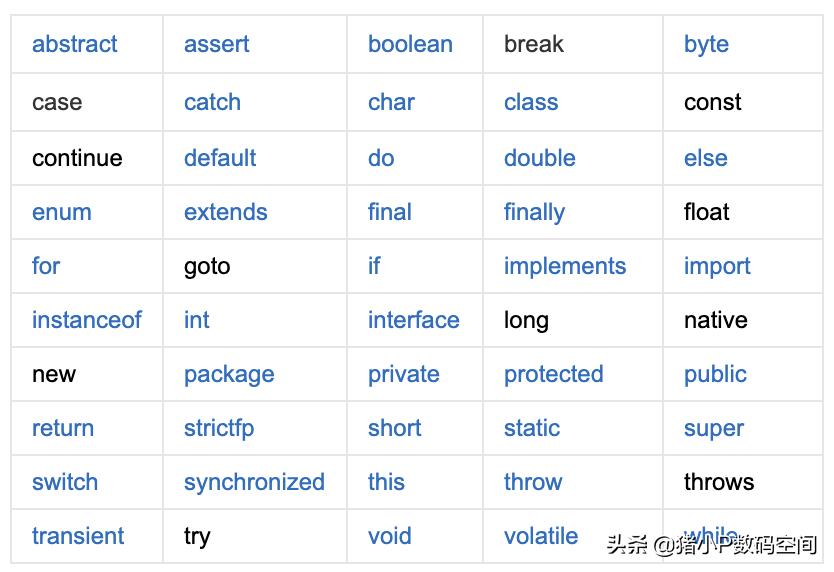Open the 'catch' keyword link
The width and height of the screenshot is (834, 572).
click(212, 102)
